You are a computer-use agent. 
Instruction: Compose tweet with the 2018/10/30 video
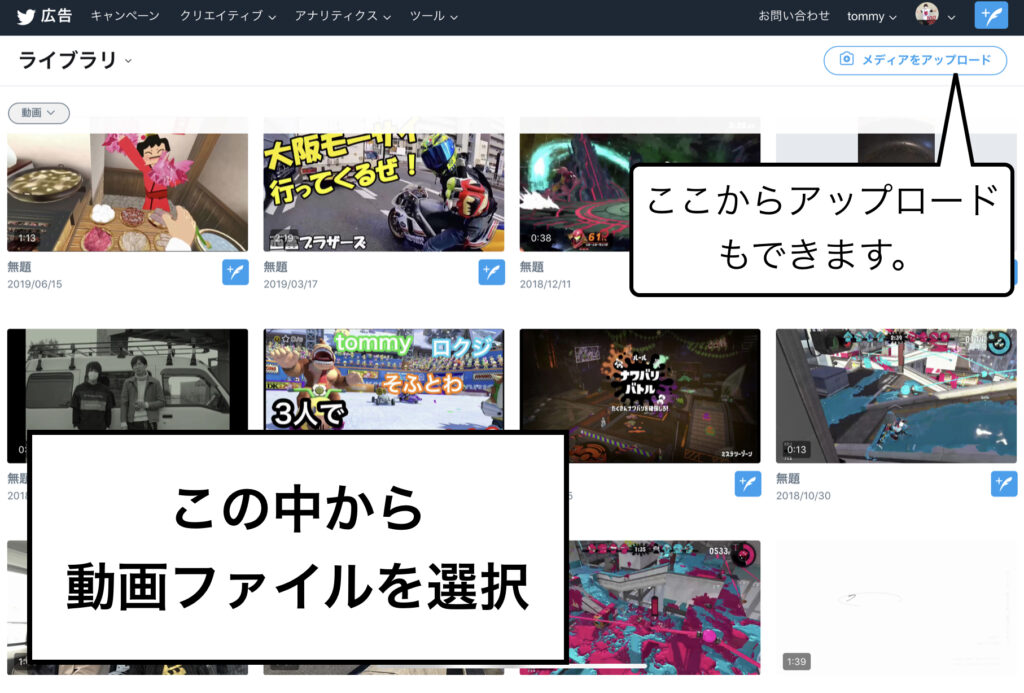pyautogui.click(x=1004, y=483)
